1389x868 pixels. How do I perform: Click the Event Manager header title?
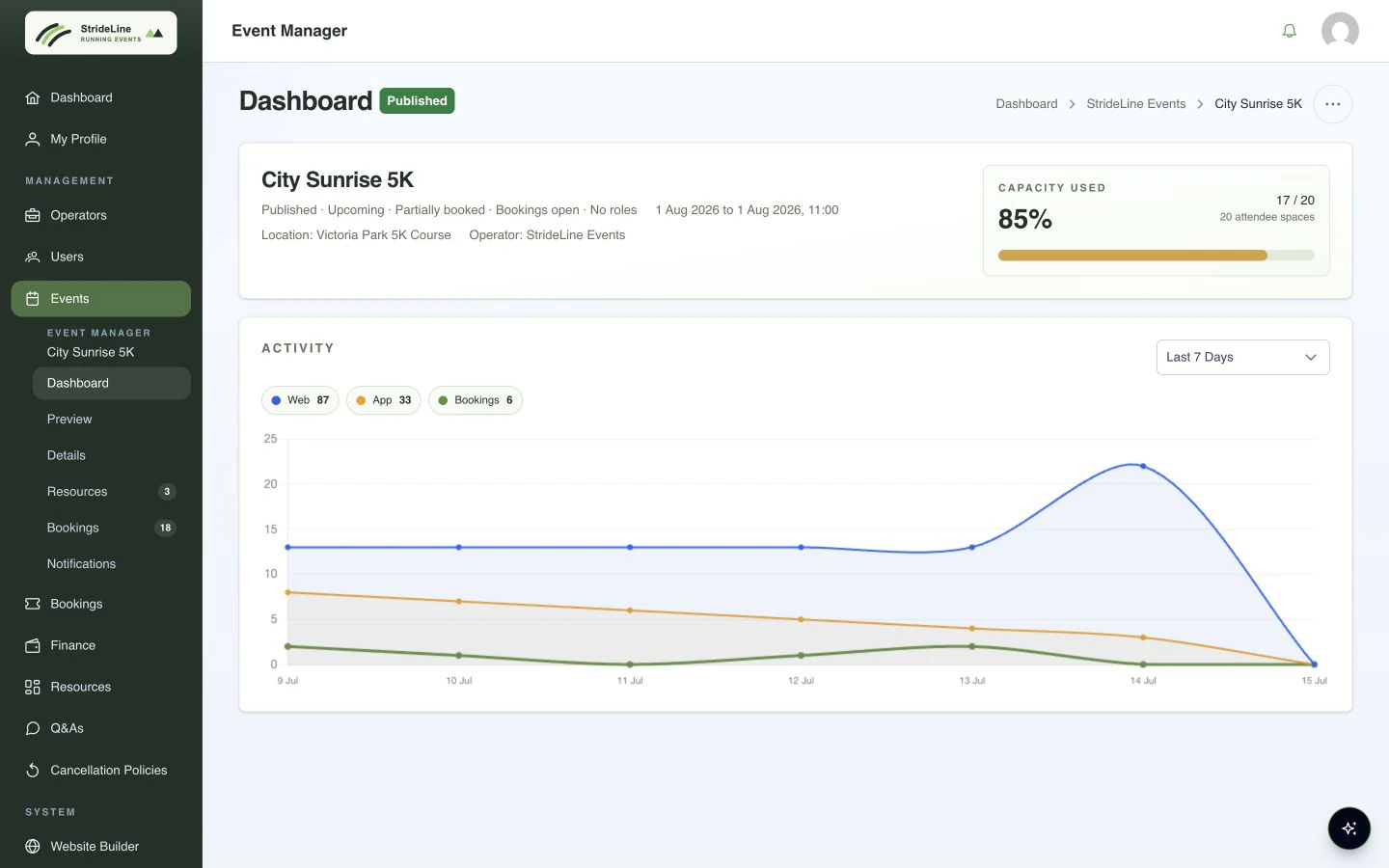(x=289, y=31)
